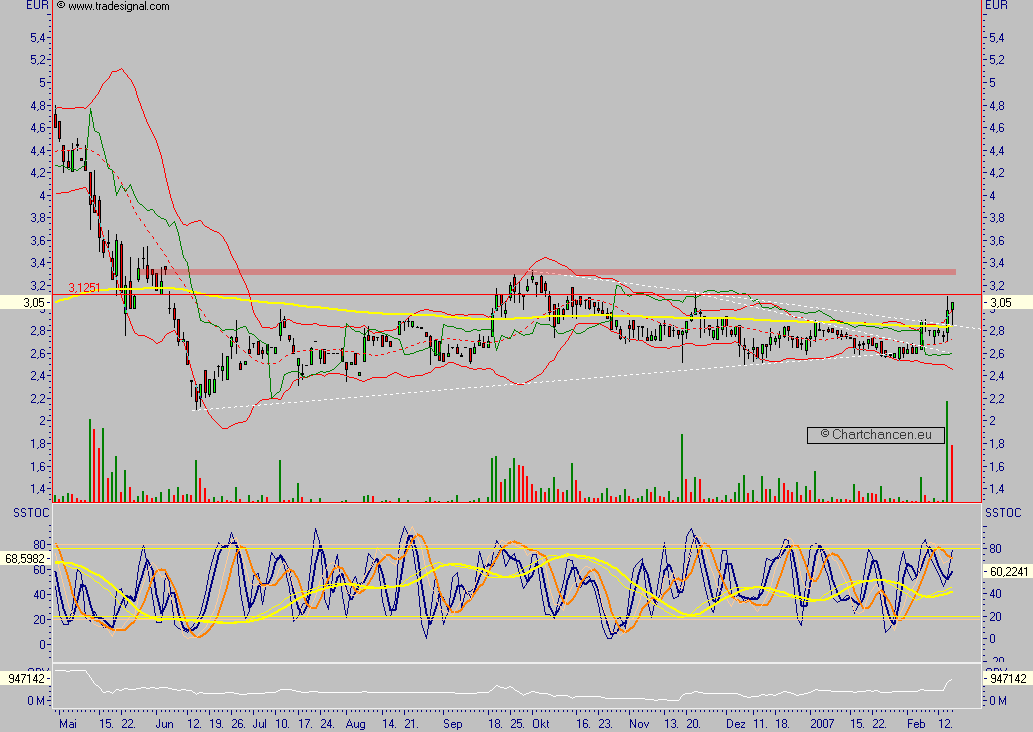This screenshot has height=732, width=1033.
Task: Select the Mai label on the time axis
Action: point(68,724)
